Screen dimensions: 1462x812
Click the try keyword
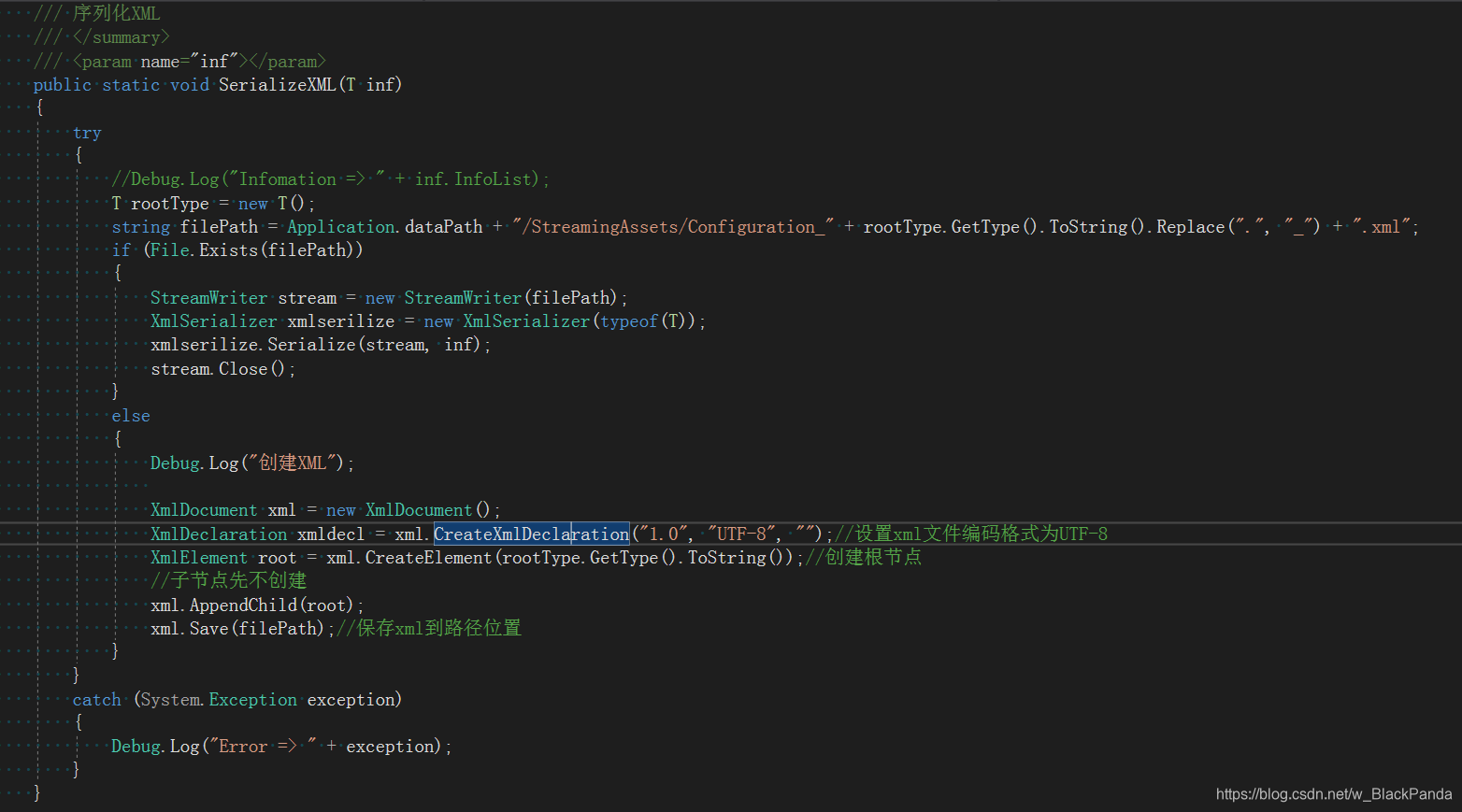(x=86, y=132)
